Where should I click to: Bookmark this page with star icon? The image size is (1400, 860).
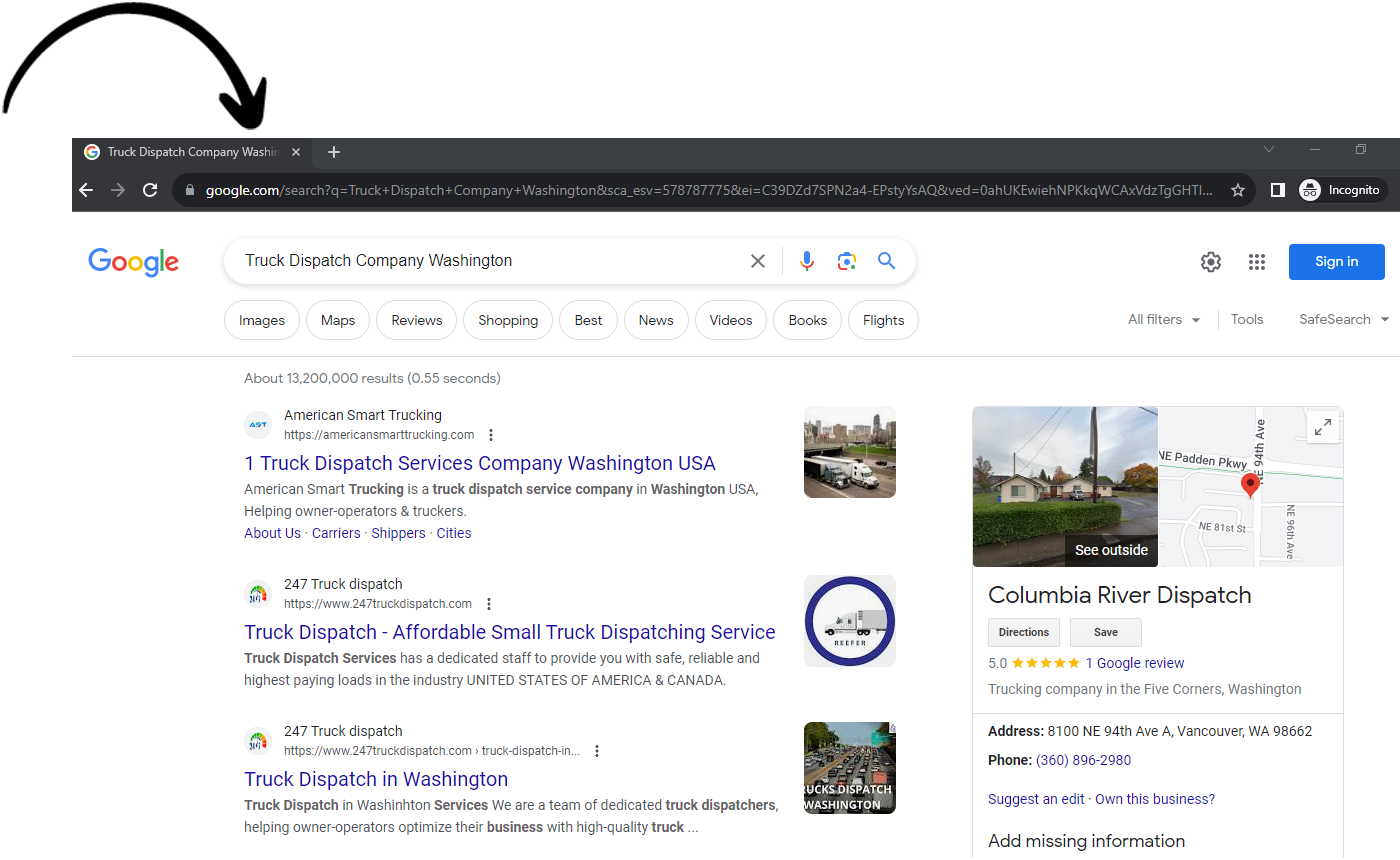point(1238,190)
